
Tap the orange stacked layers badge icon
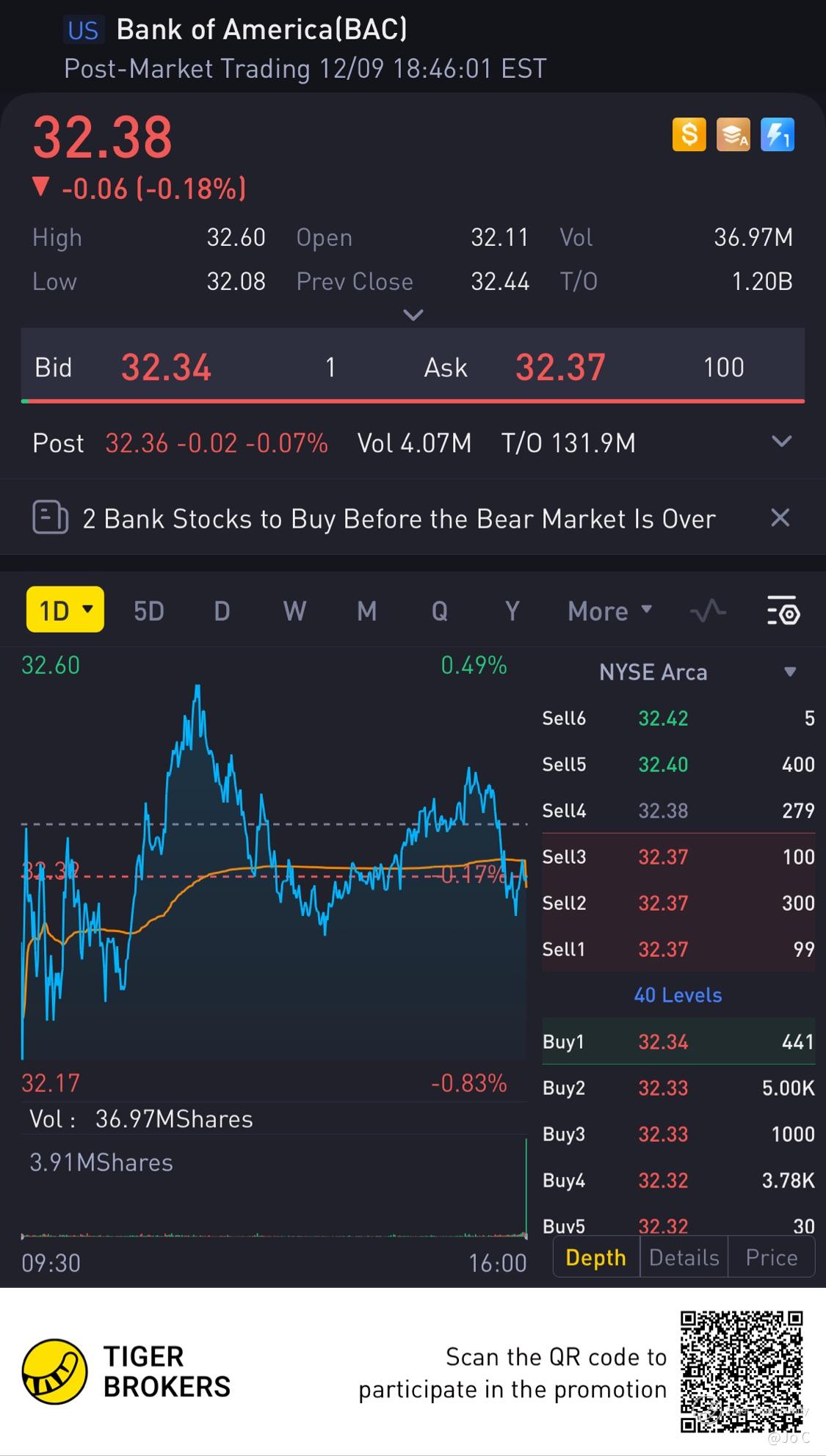pos(733,135)
